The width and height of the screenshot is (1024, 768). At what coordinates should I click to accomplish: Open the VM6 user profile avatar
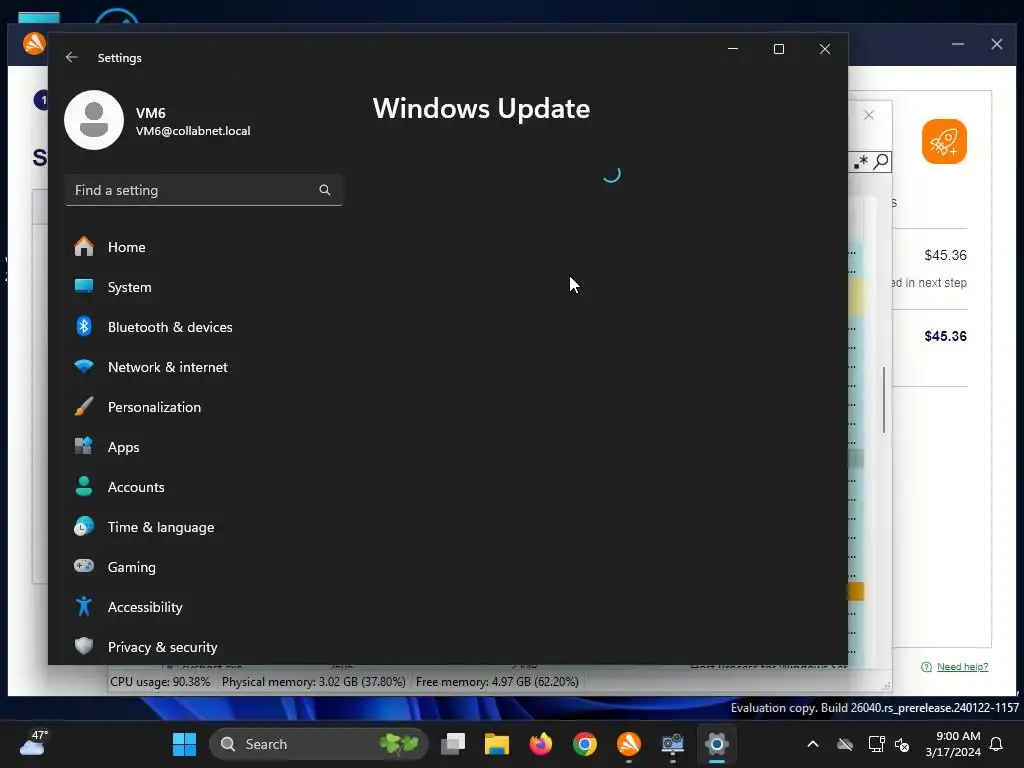click(94, 120)
